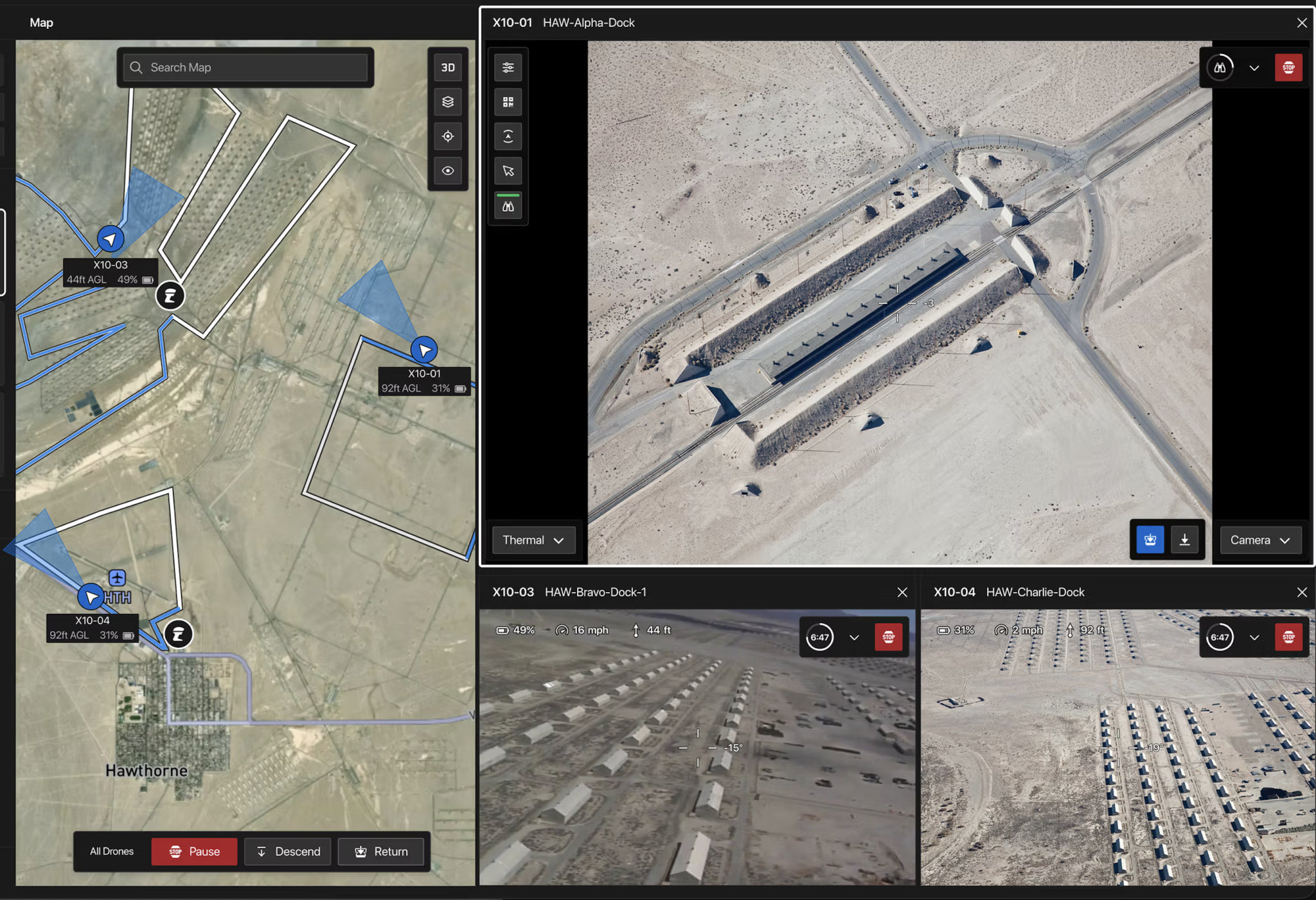Select the cursor pointer tool in X10-01 panel
1316x900 pixels.
[508, 171]
